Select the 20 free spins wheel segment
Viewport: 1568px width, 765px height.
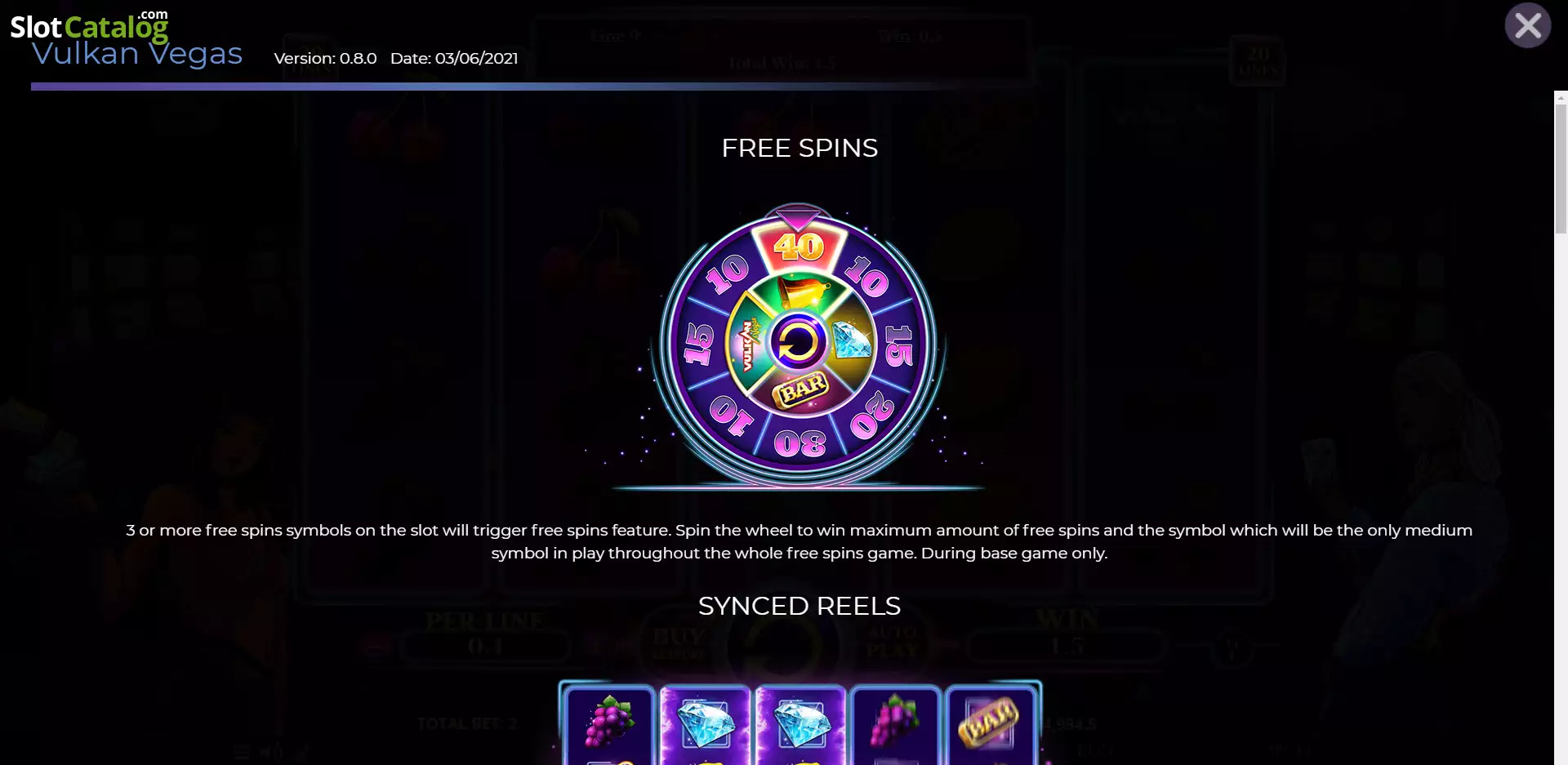tap(872, 415)
